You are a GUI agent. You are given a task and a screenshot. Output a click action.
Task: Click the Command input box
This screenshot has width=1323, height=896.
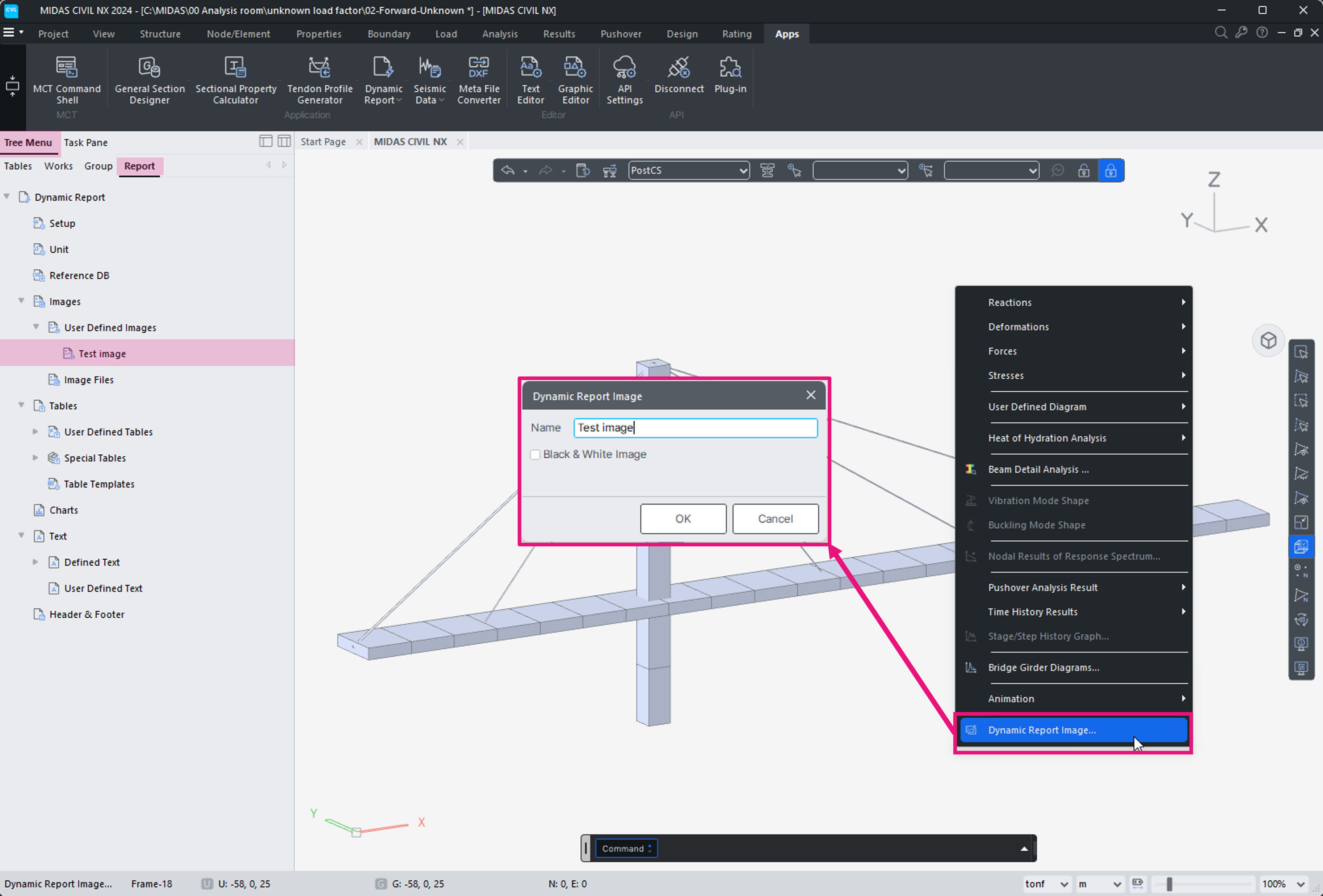click(x=626, y=848)
